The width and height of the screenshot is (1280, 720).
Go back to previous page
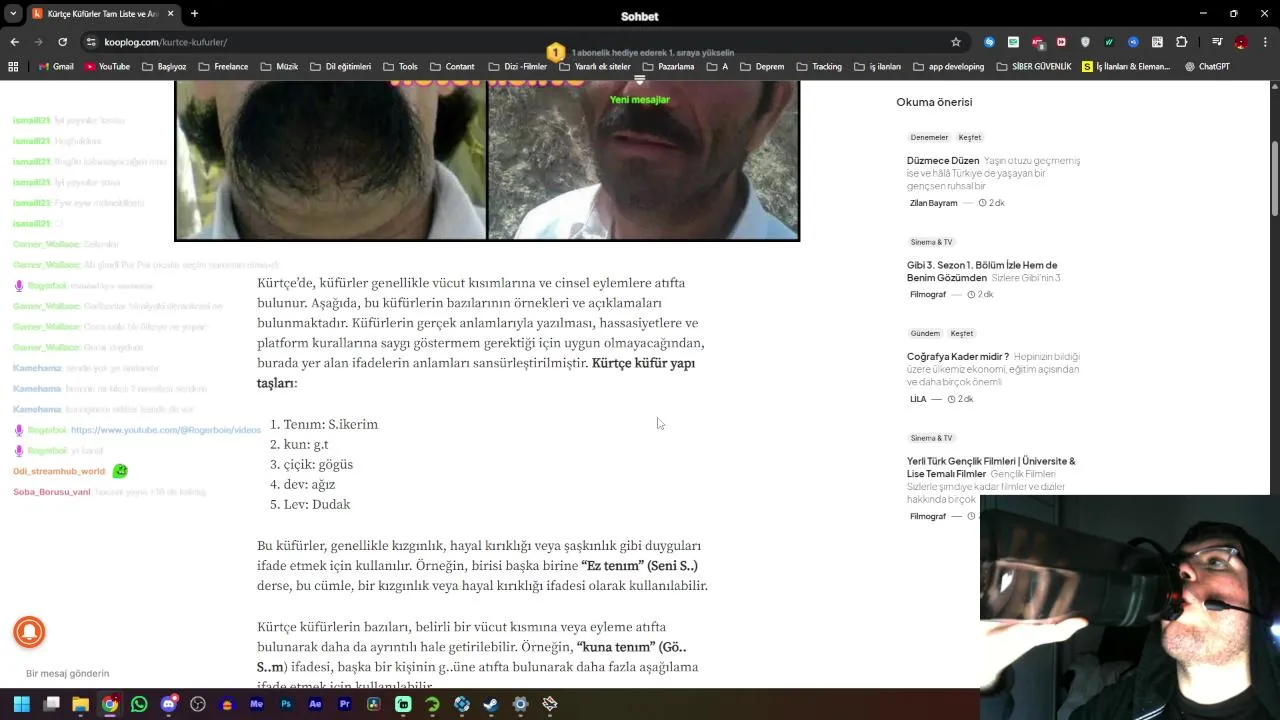pos(14,42)
